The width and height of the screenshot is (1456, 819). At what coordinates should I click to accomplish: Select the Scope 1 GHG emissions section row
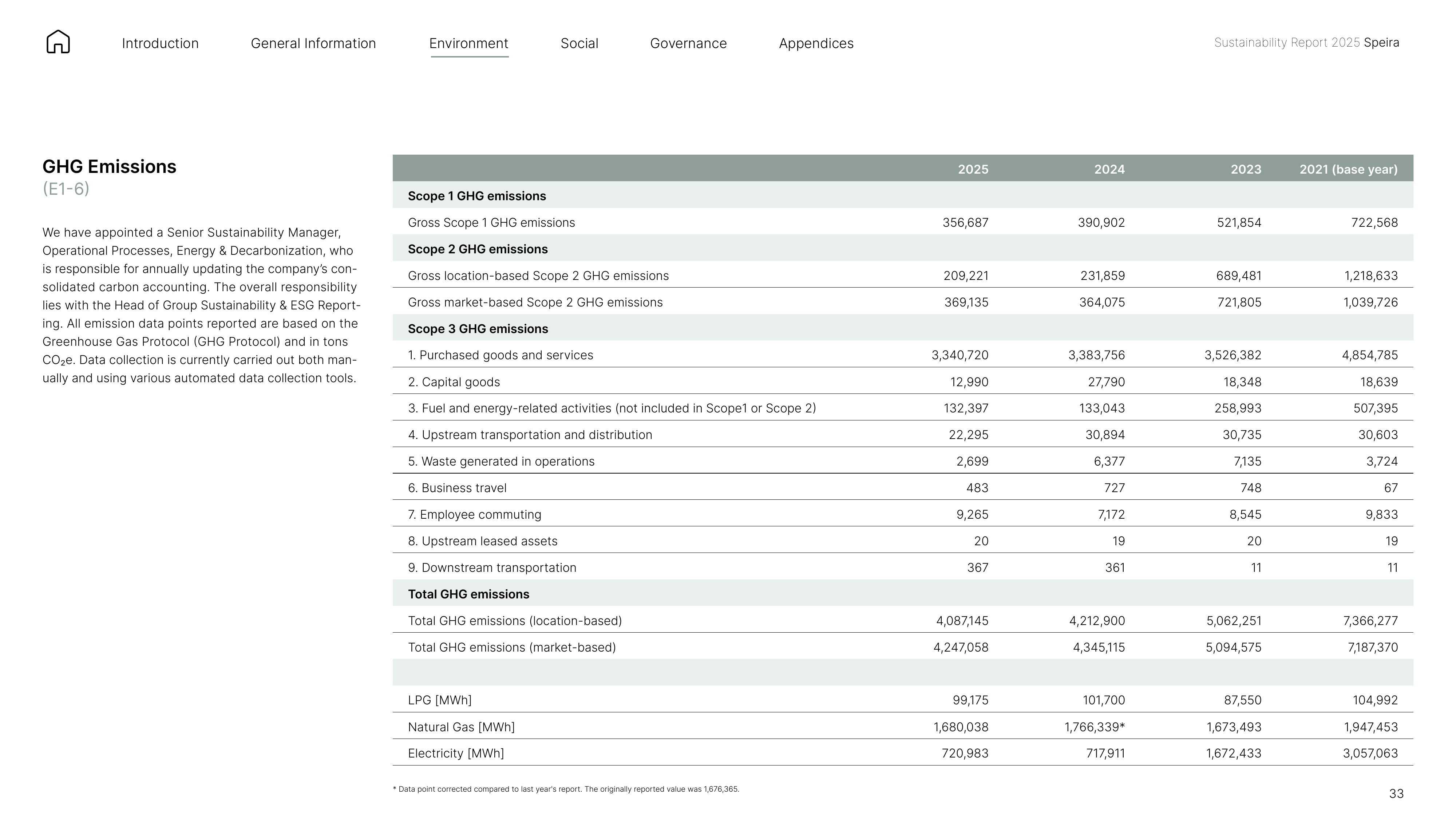point(903,195)
